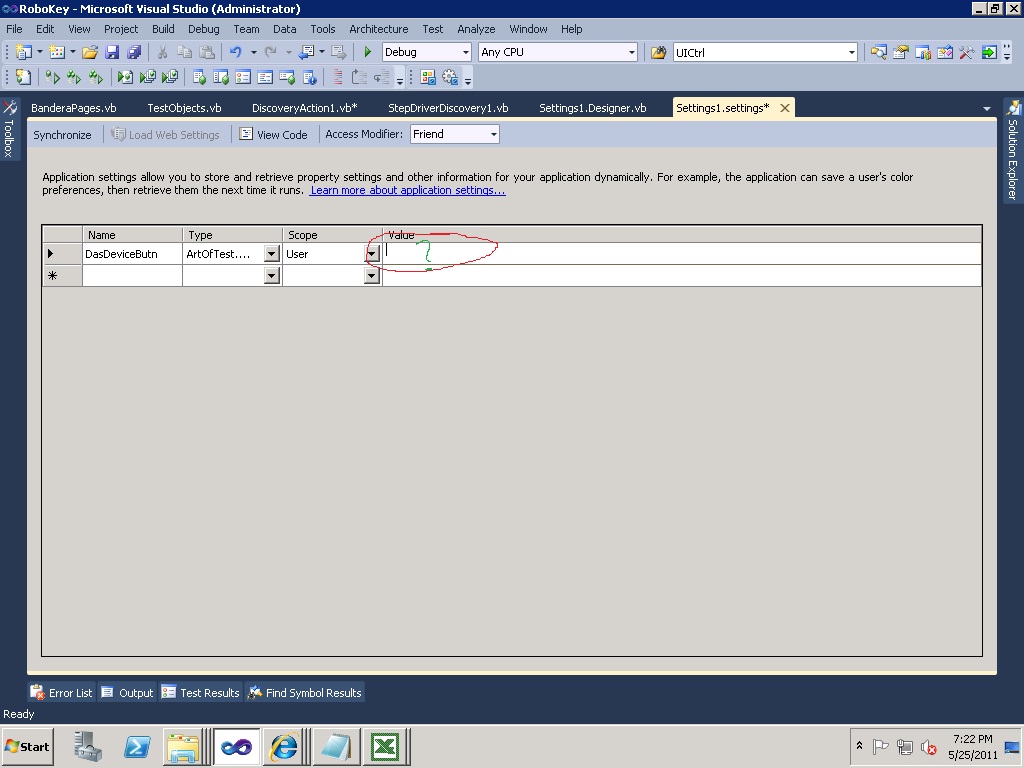The height and width of the screenshot is (768, 1024).
Task: Switch to the TestObjects.vb tab
Action: (x=184, y=108)
